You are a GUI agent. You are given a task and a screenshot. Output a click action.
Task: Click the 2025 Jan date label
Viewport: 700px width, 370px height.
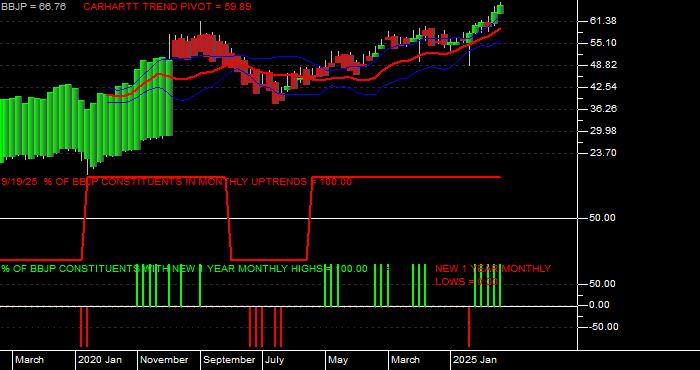(475, 360)
